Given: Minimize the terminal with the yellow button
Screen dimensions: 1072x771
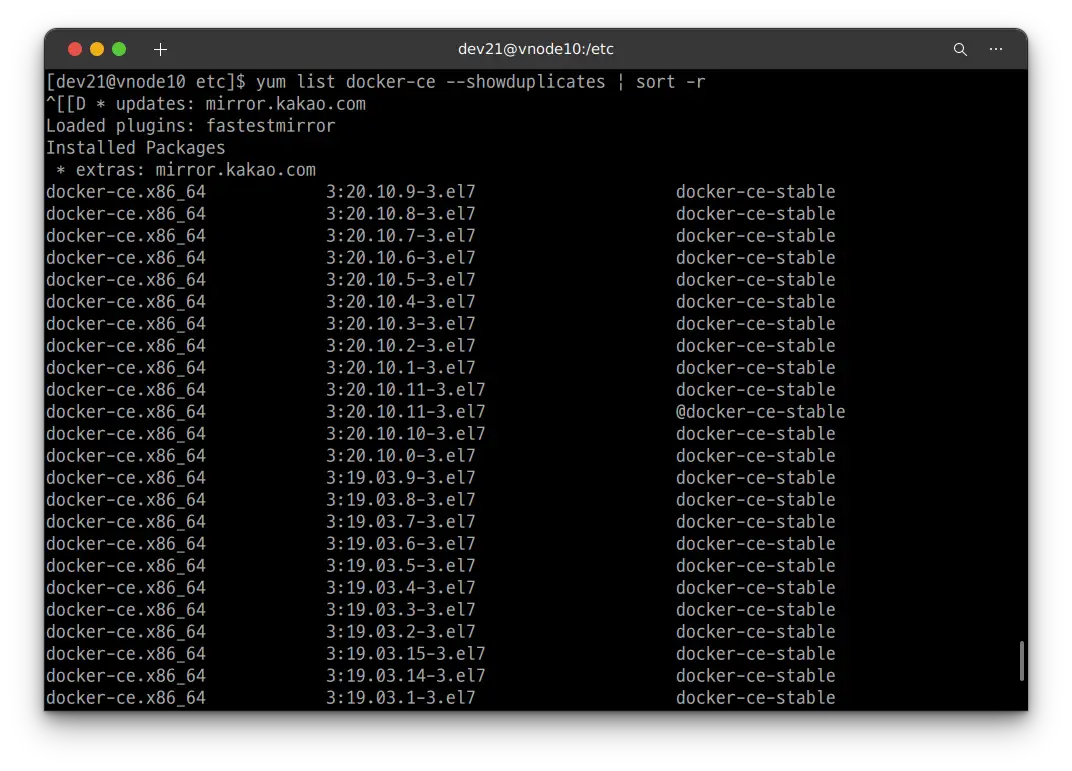Looking at the screenshot, I should pyautogui.click(x=97, y=49).
